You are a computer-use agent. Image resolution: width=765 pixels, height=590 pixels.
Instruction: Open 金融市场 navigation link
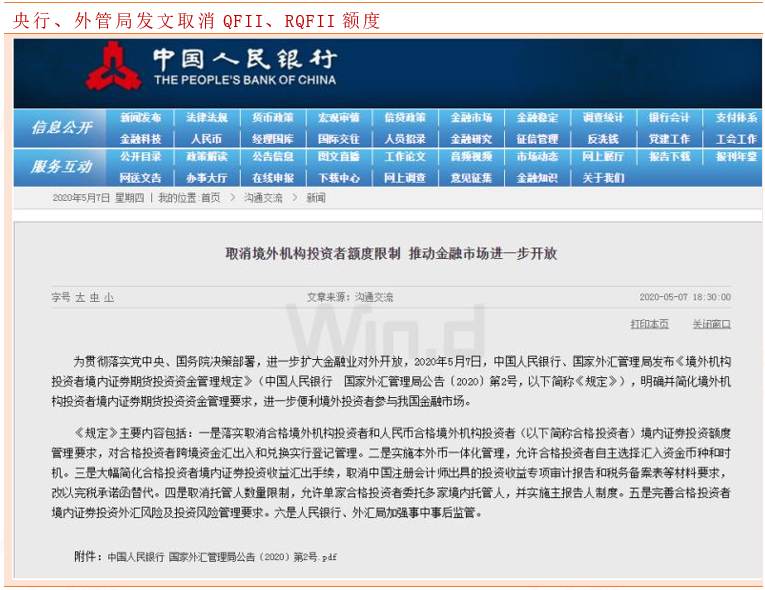(x=471, y=118)
